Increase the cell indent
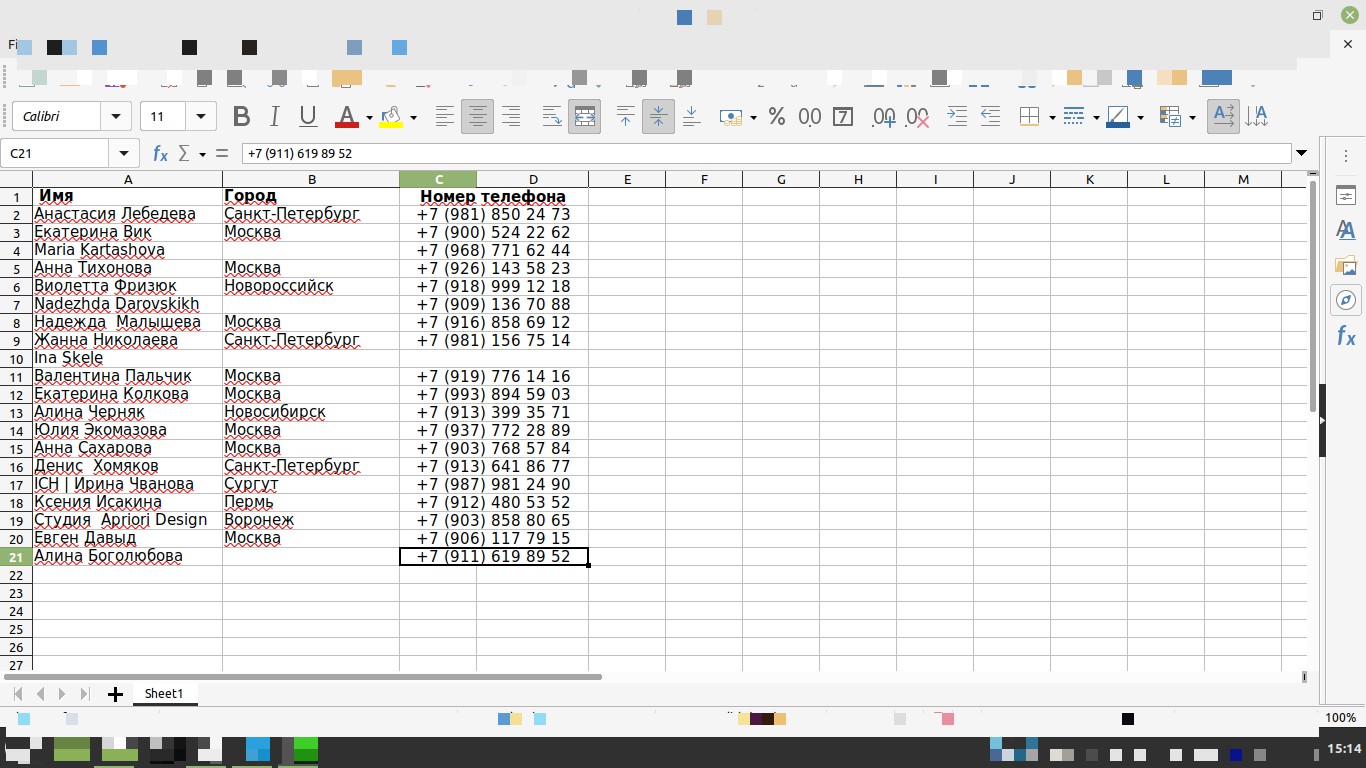 957,117
